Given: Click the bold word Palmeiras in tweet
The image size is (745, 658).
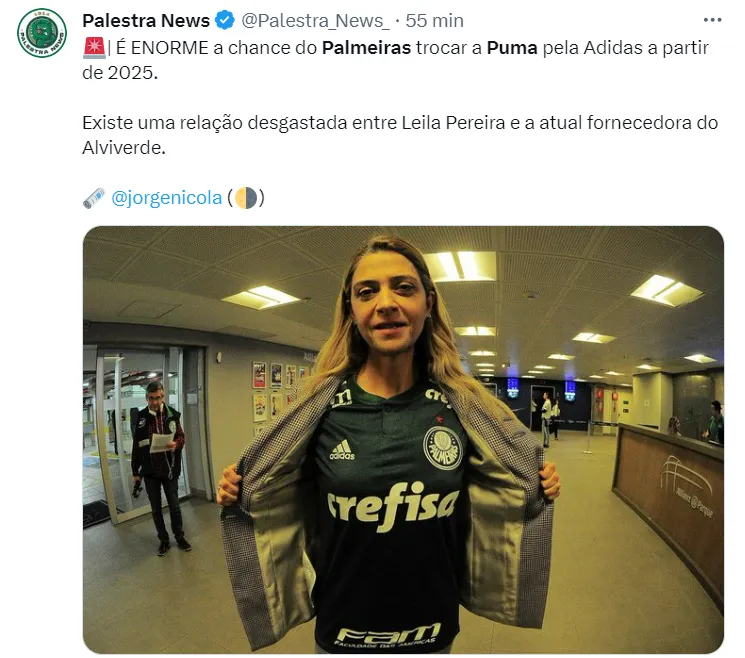Looking at the screenshot, I should pyautogui.click(x=366, y=48).
